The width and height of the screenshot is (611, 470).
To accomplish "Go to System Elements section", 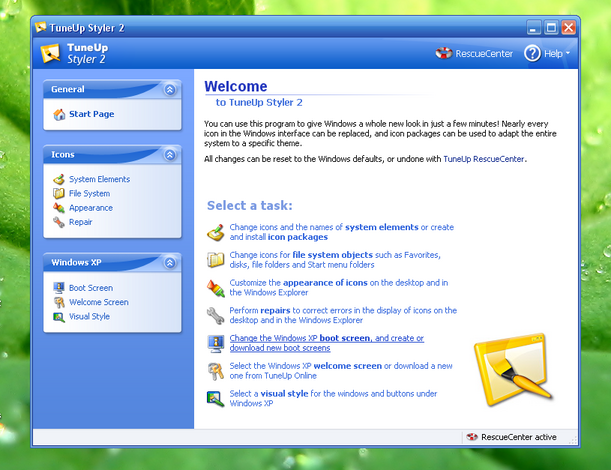I will 99,179.
